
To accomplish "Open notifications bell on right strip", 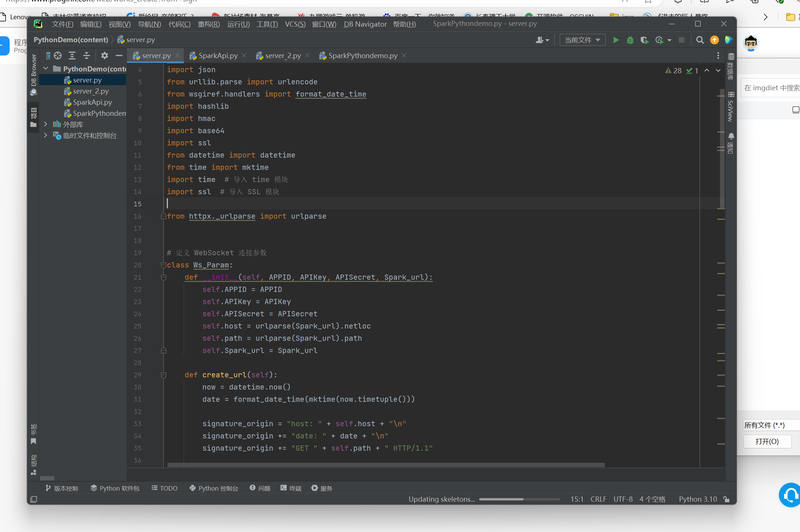I will (731, 136).
